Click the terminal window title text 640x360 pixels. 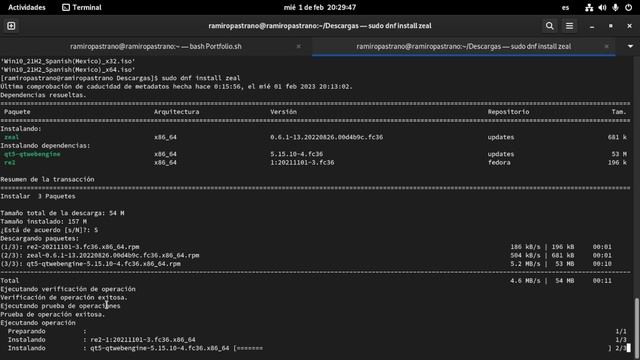click(320, 26)
